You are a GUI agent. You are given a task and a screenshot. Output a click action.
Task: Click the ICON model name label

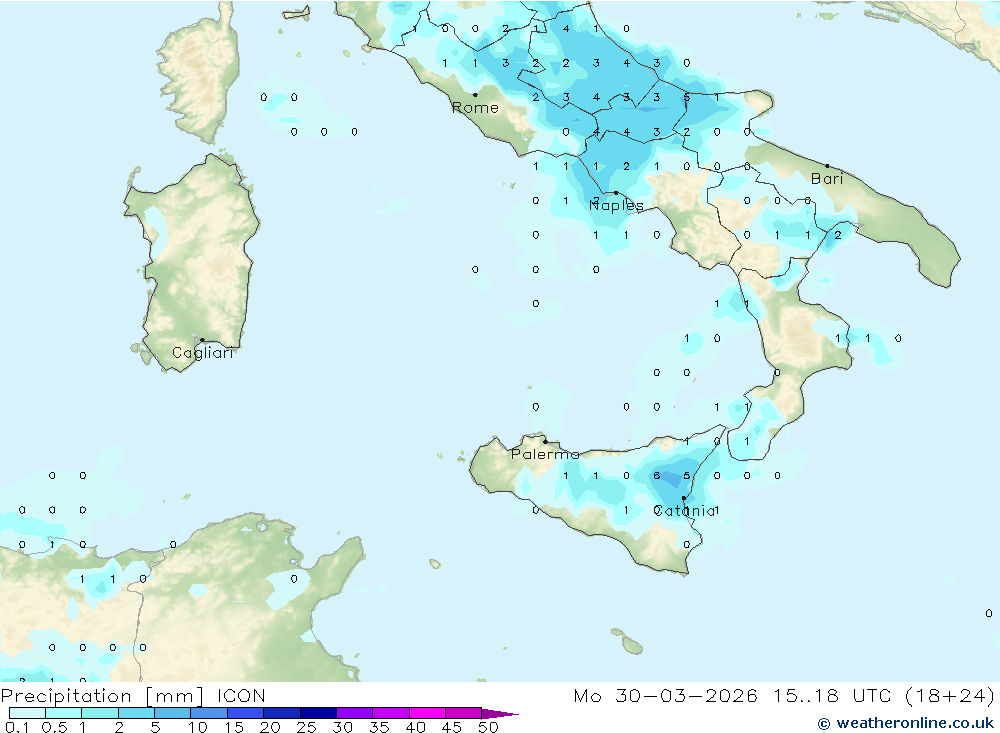click(x=241, y=696)
